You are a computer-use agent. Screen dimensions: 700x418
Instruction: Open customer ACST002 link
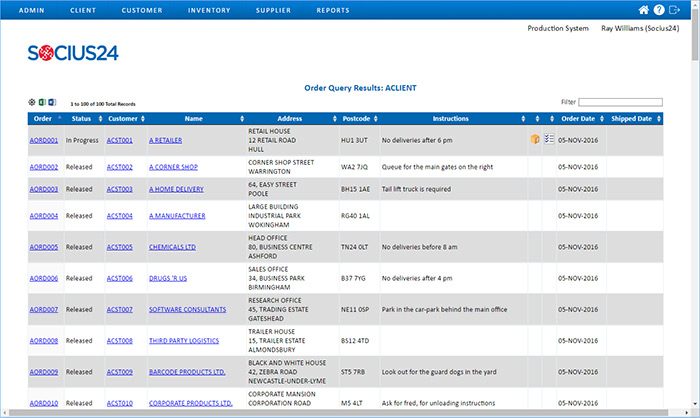point(120,167)
